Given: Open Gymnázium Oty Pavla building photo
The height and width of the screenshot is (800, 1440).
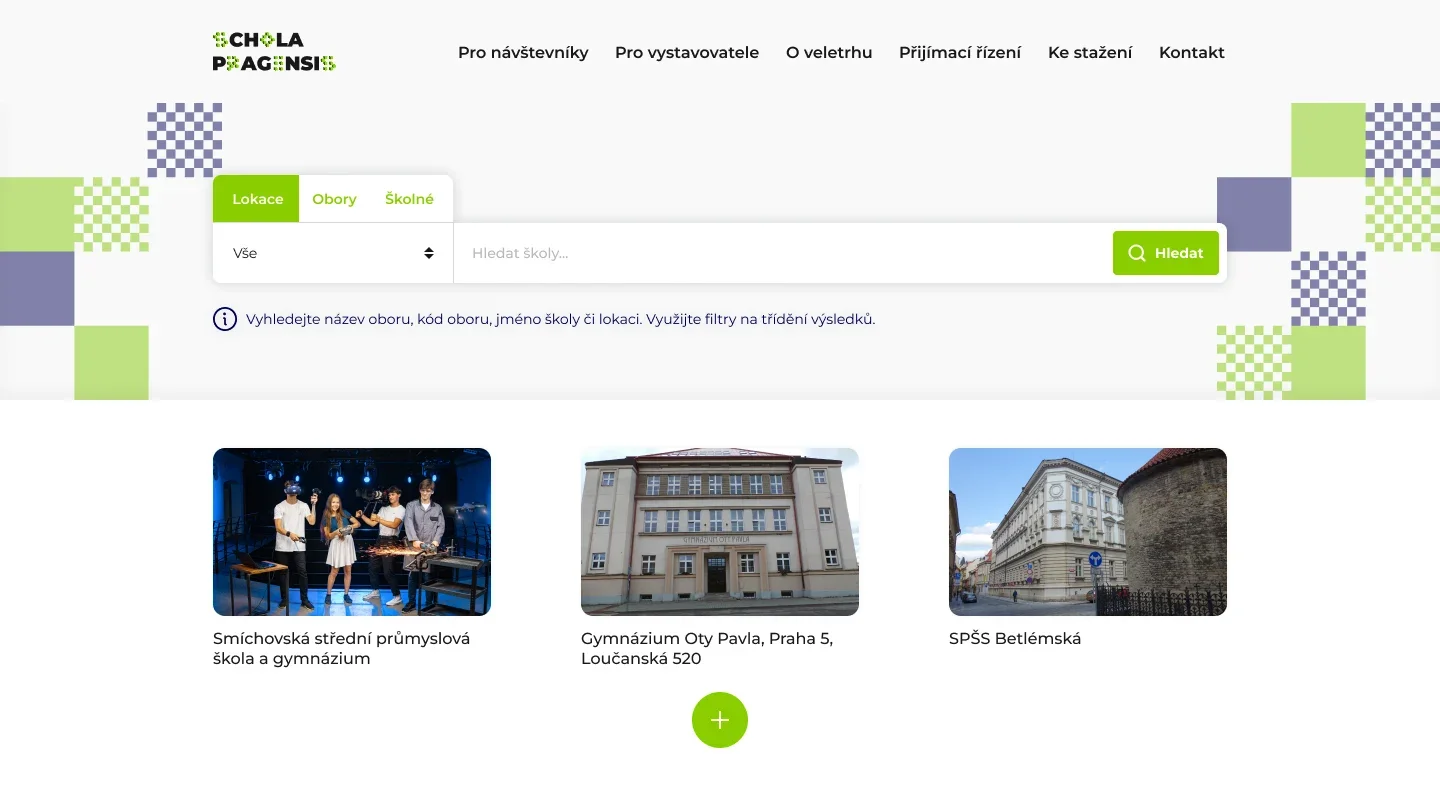Looking at the screenshot, I should pyautogui.click(x=720, y=532).
